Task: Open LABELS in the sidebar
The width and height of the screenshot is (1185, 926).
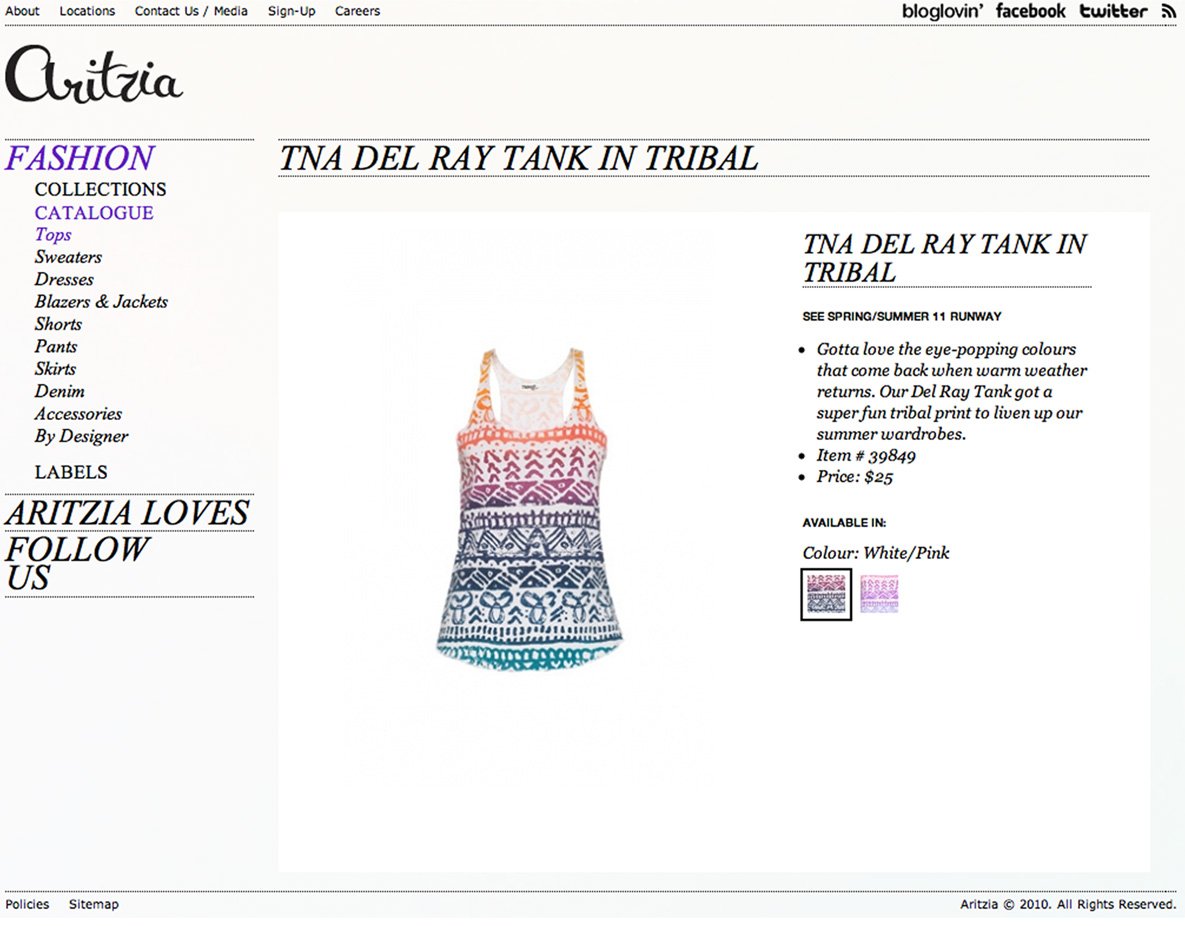Action: [x=71, y=472]
